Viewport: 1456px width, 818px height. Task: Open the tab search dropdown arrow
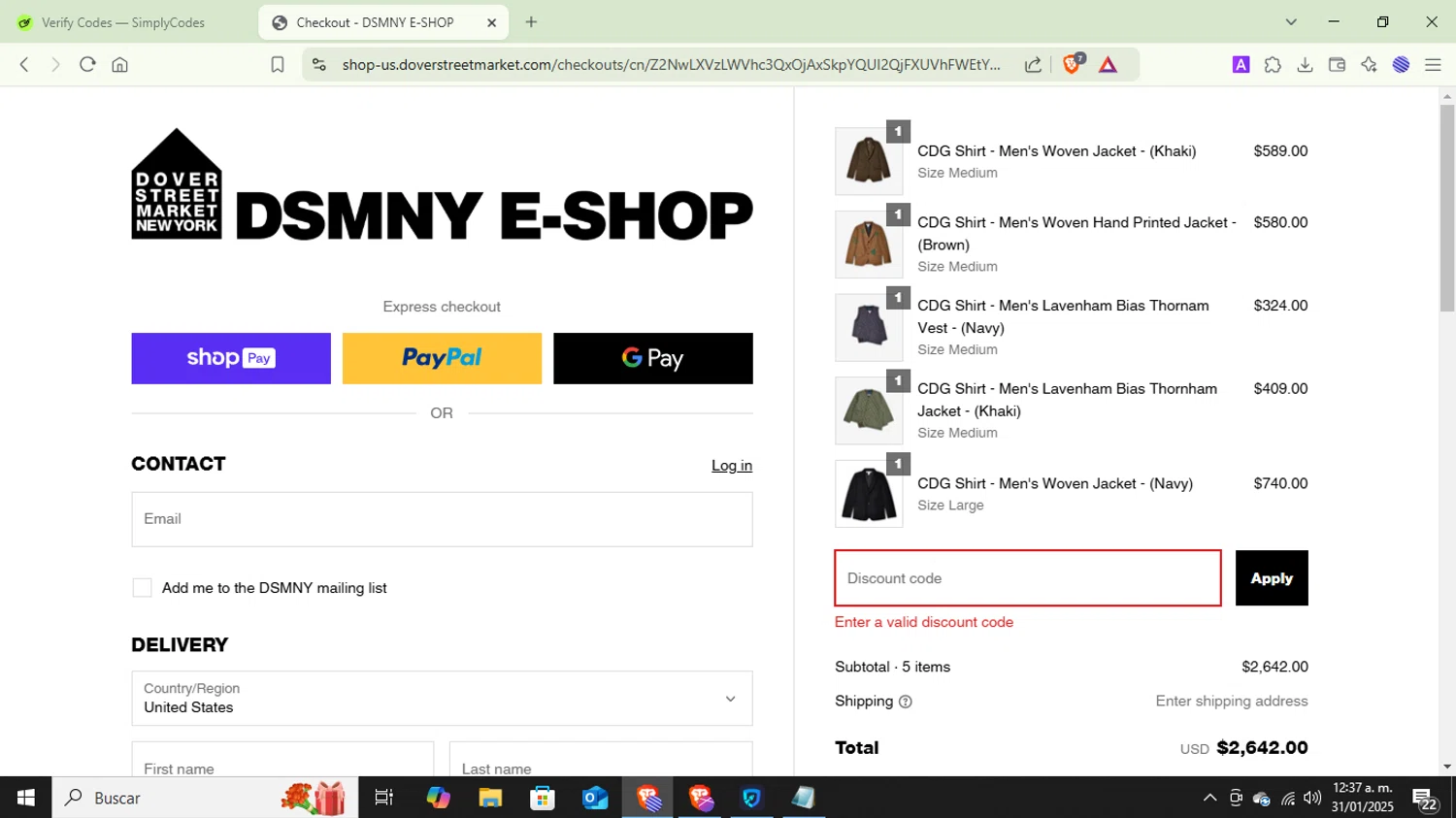click(x=1291, y=22)
